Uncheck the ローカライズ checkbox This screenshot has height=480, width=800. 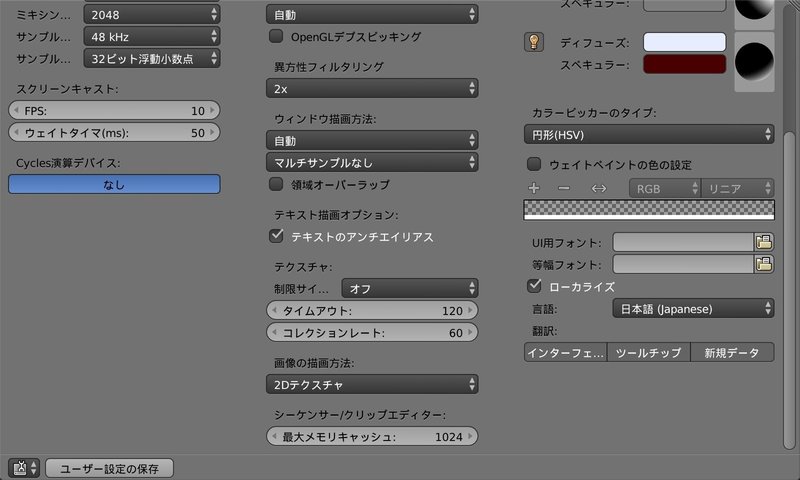534,286
